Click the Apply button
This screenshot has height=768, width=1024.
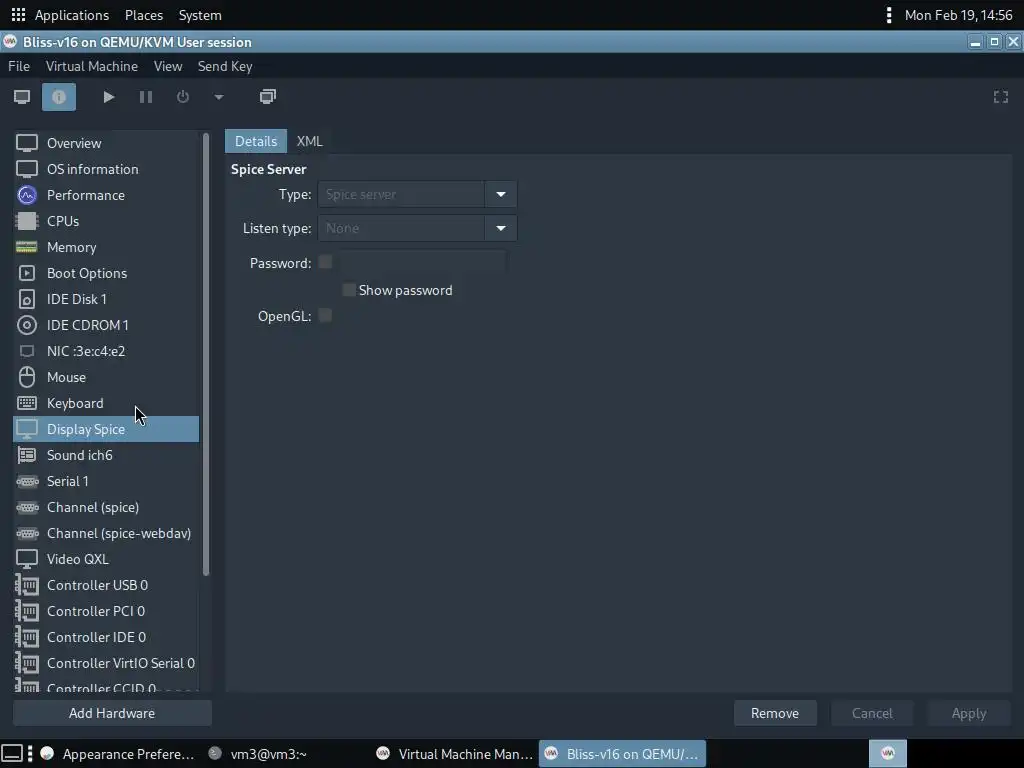pos(969,713)
